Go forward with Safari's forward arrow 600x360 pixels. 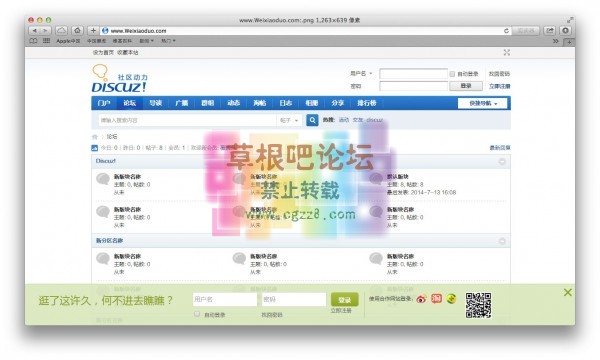45,31
